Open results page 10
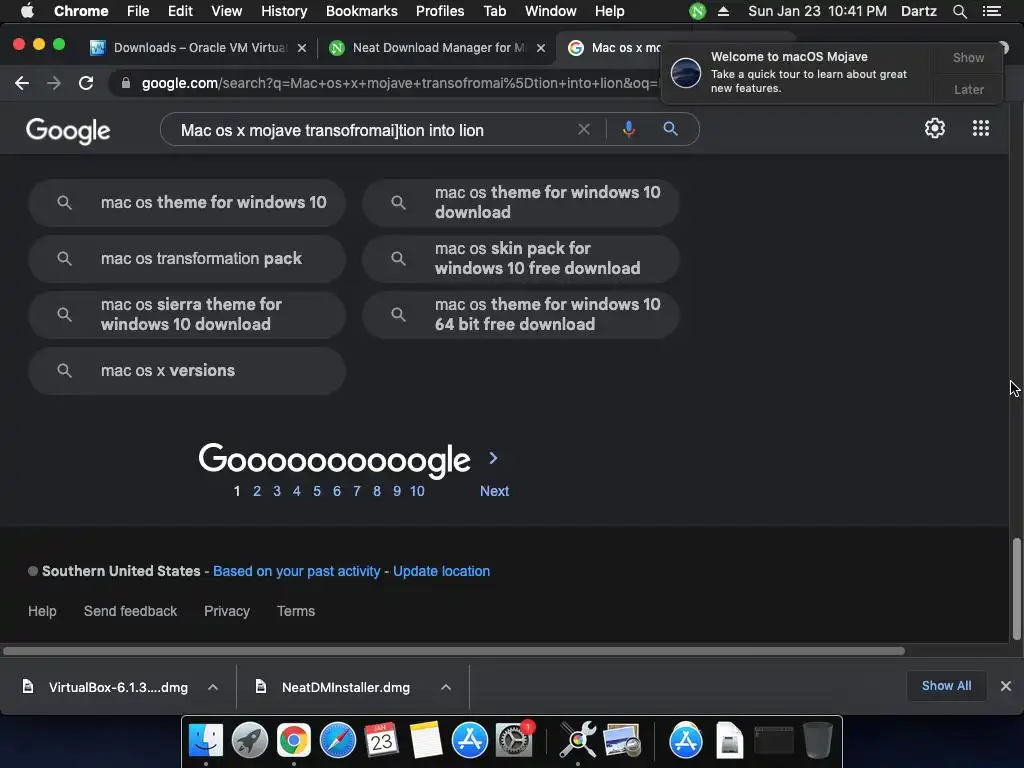1024x768 pixels. click(417, 491)
